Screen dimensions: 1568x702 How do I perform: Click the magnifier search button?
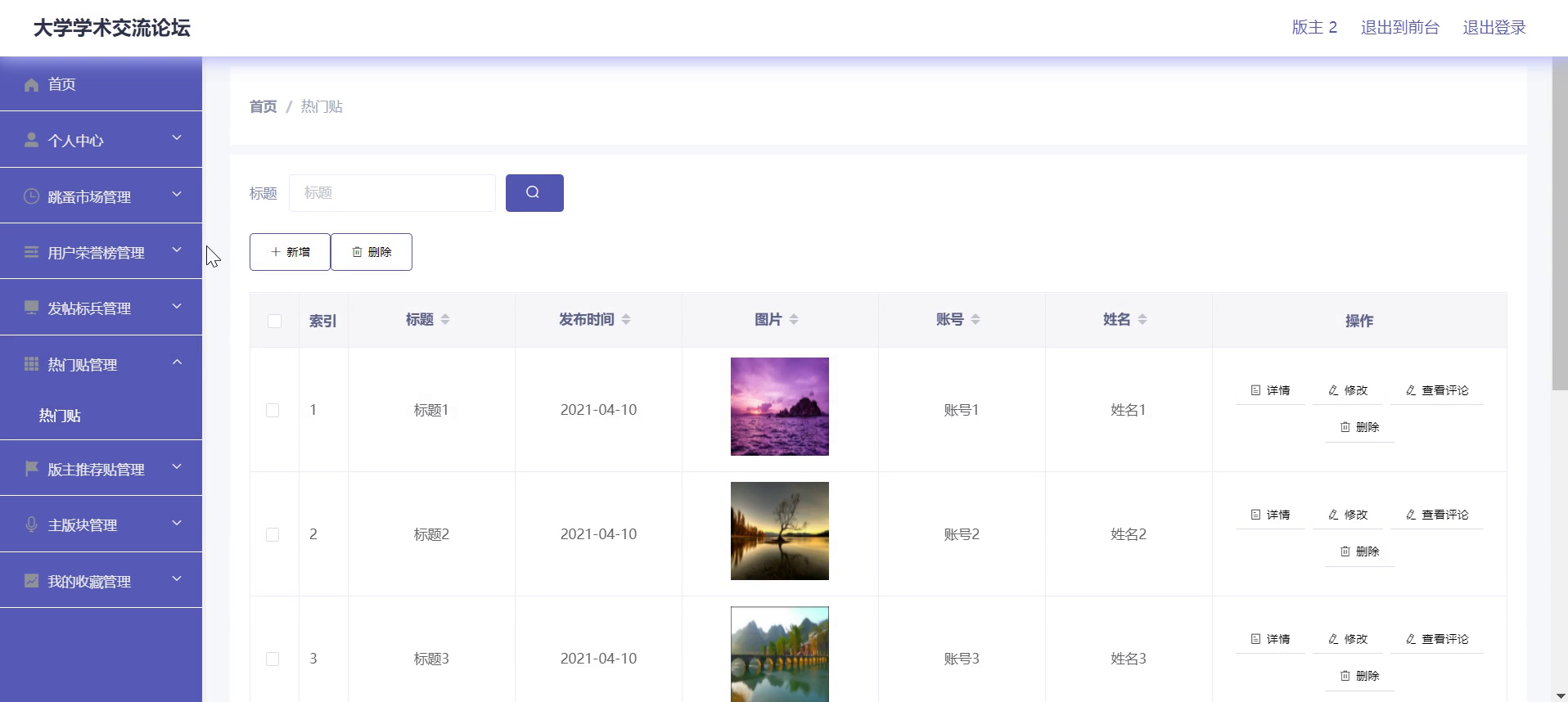(534, 193)
